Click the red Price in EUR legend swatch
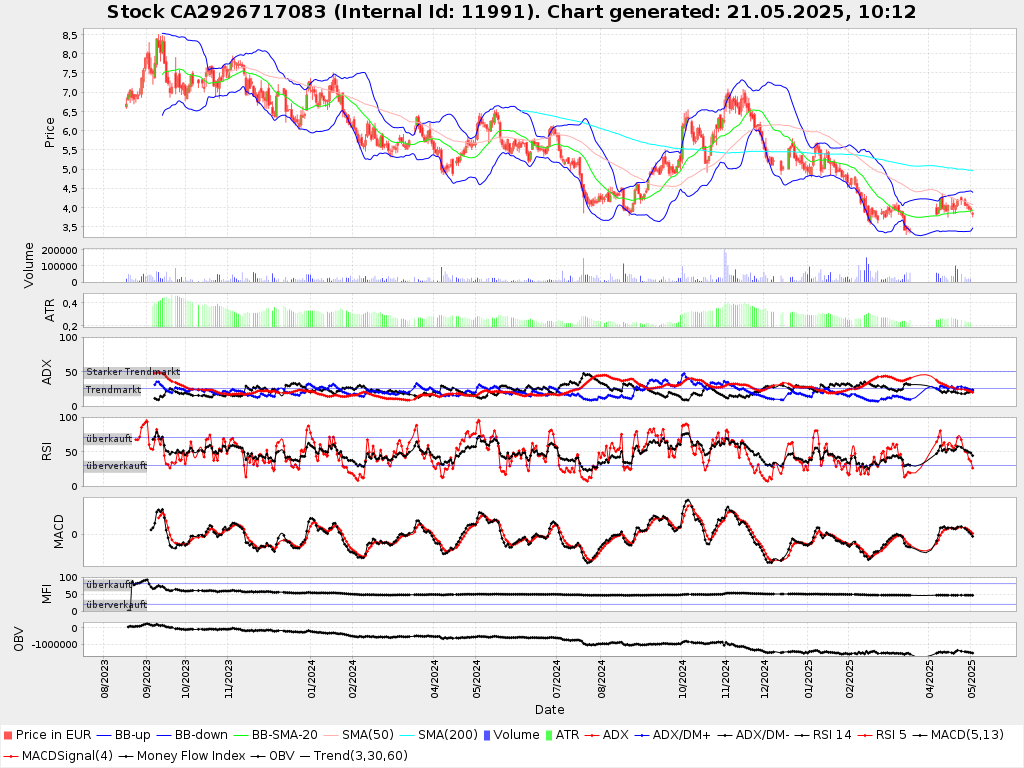 click(x=8, y=735)
